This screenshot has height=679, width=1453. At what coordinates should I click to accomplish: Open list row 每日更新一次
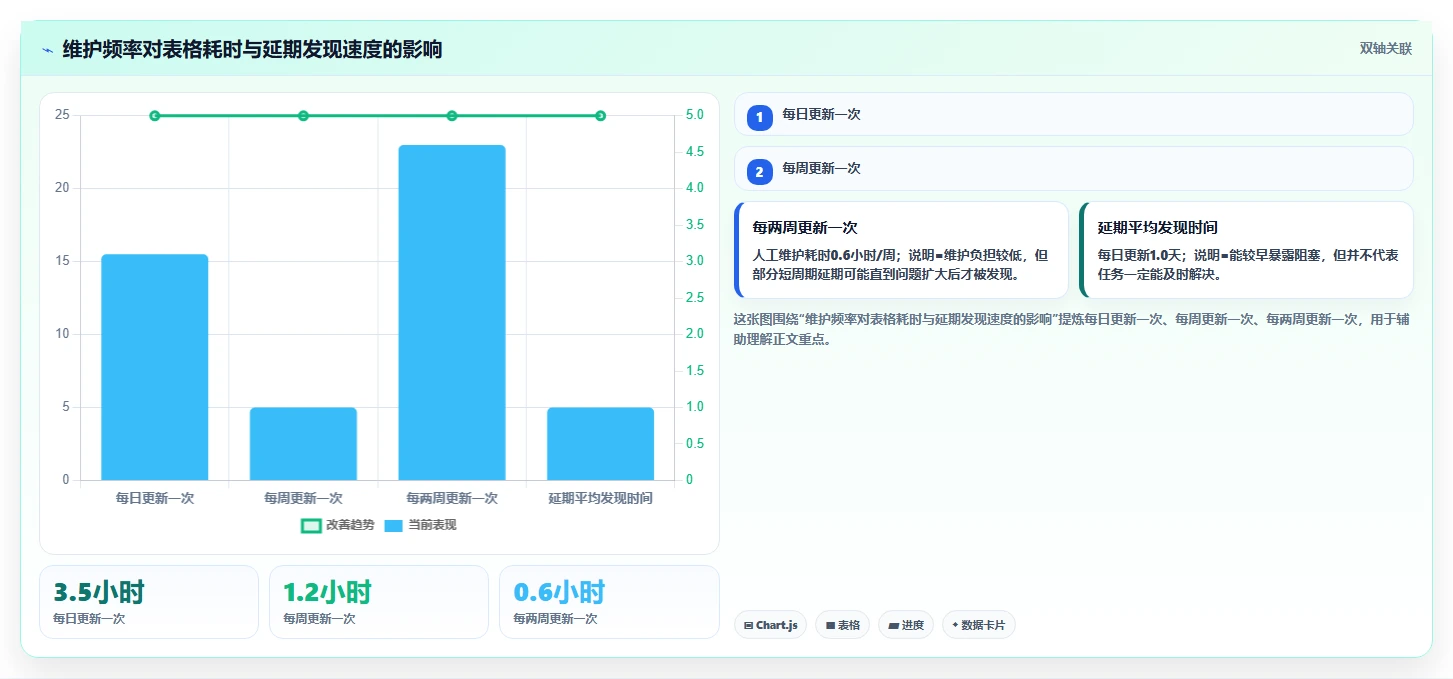tap(1074, 114)
